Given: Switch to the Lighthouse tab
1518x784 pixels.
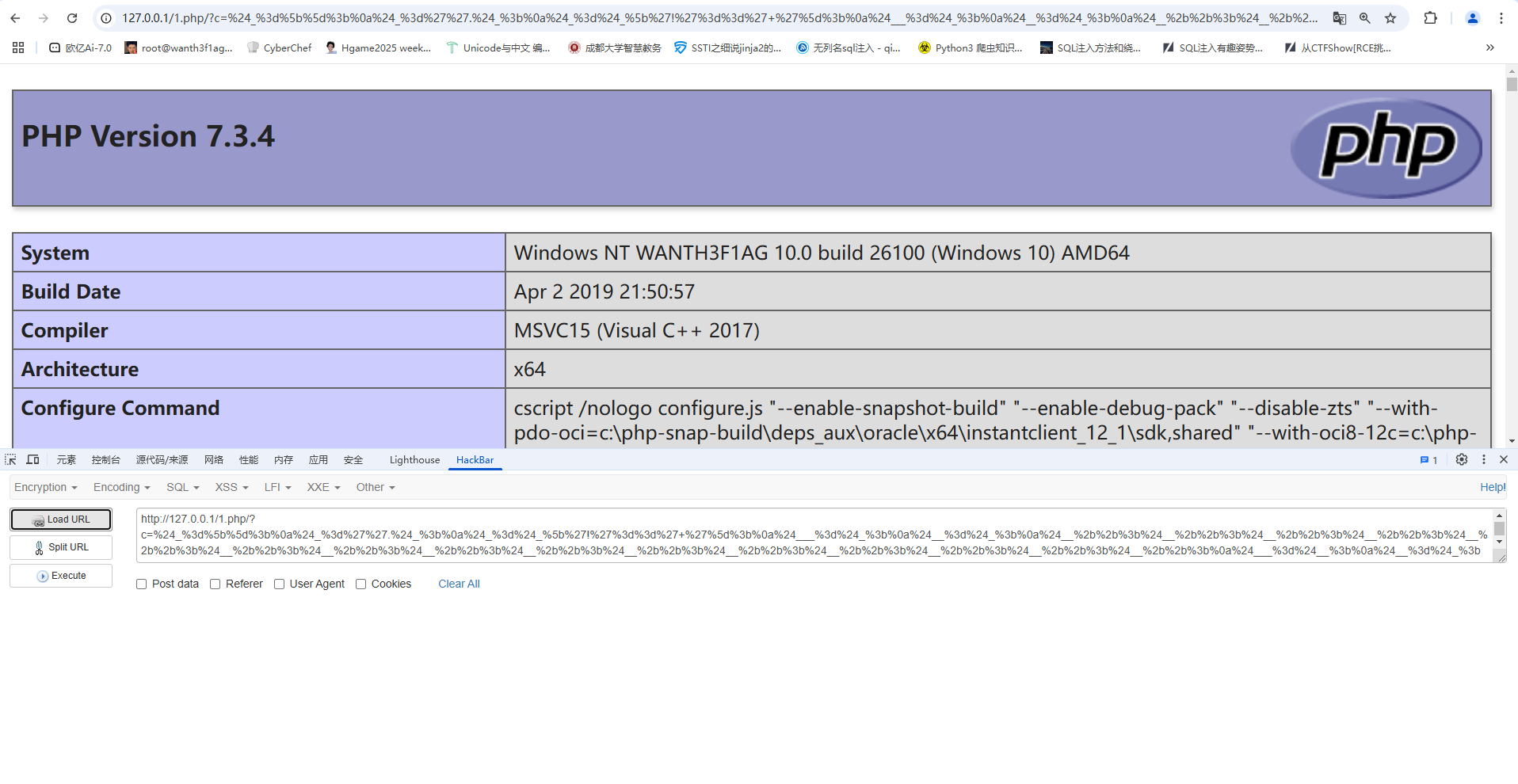Looking at the screenshot, I should (x=414, y=459).
